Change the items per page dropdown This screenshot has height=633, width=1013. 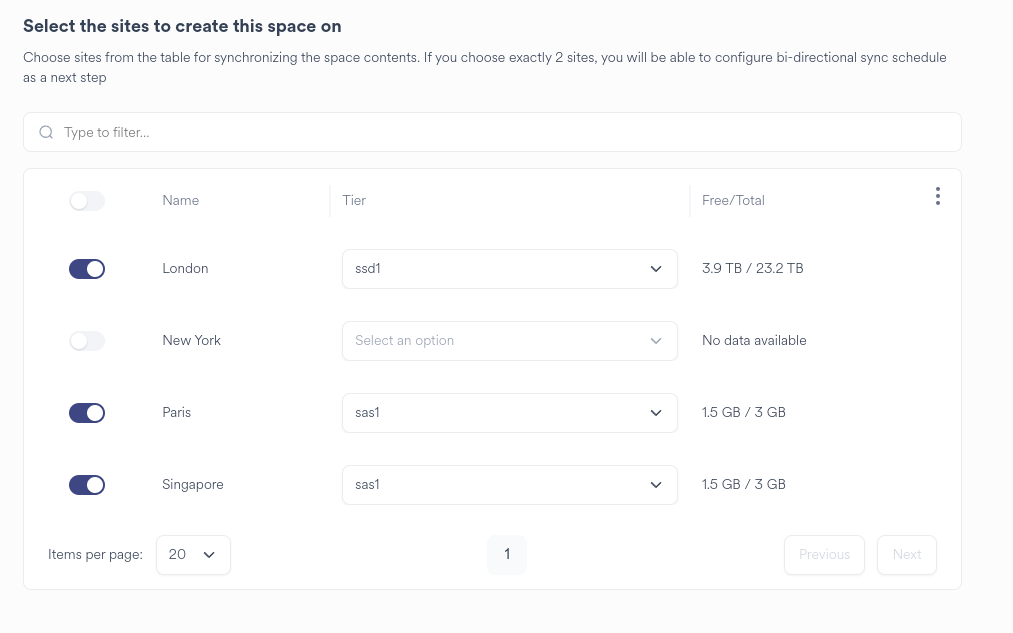pyautogui.click(x=193, y=555)
